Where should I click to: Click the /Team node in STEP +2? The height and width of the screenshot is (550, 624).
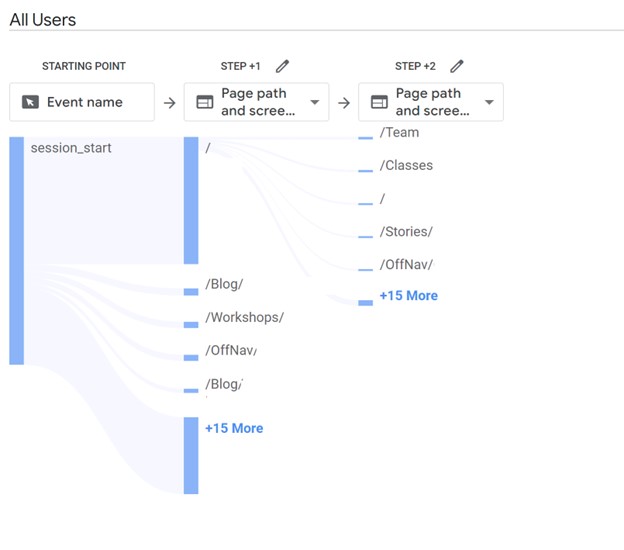pos(399,132)
